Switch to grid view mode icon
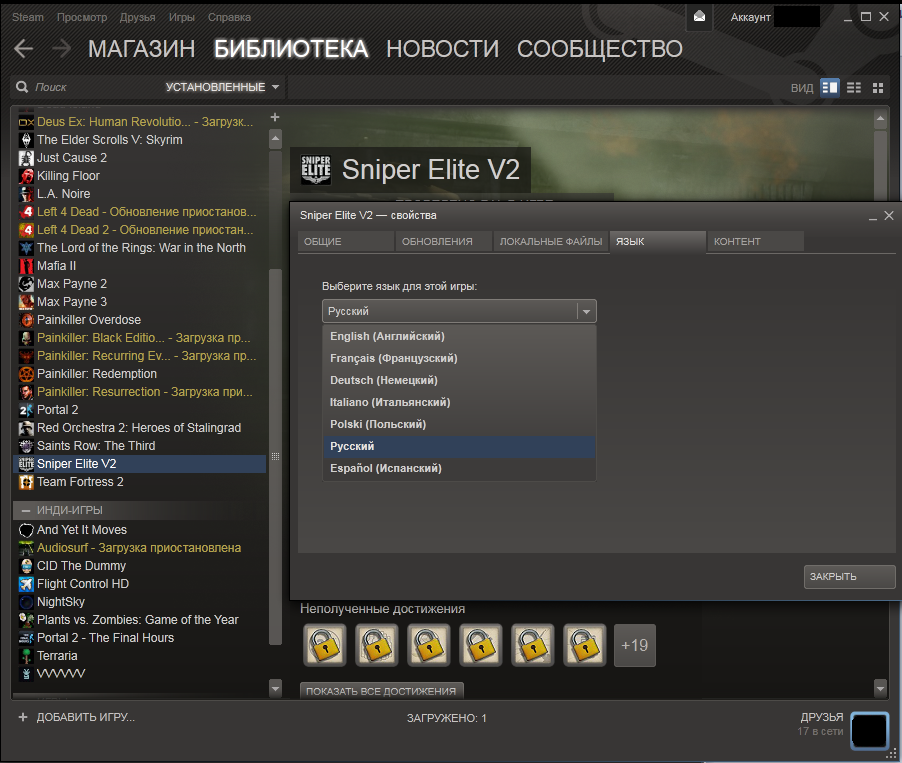Image resolution: width=902 pixels, height=763 pixels. click(x=878, y=87)
